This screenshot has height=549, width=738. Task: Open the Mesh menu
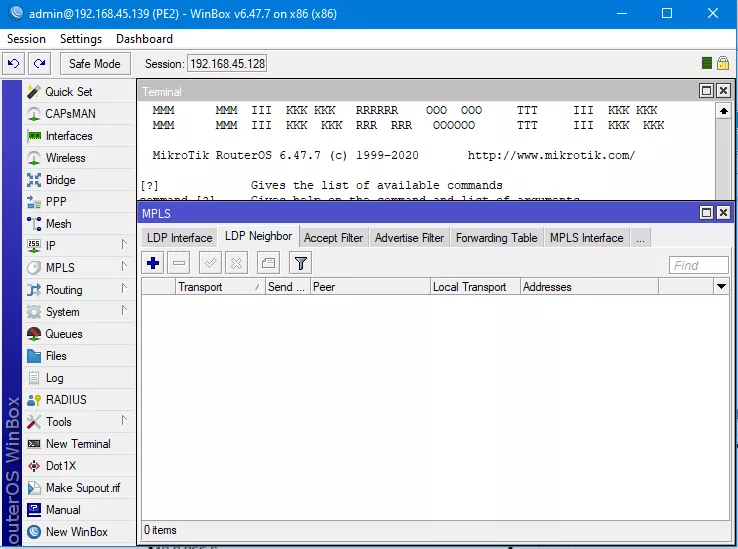tap(79, 224)
